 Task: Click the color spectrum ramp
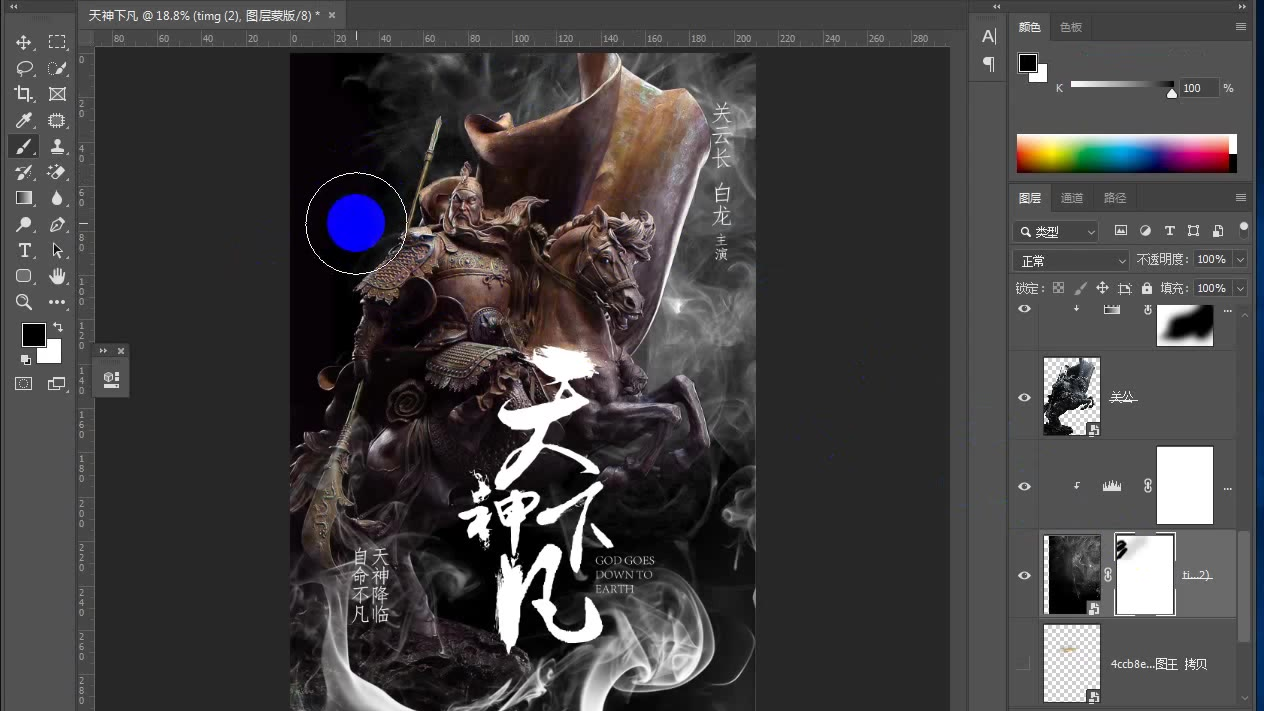(1122, 154)
